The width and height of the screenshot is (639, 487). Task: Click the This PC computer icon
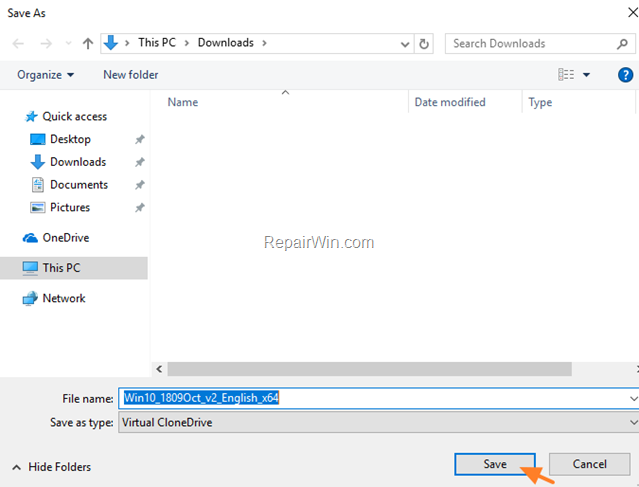30,268
